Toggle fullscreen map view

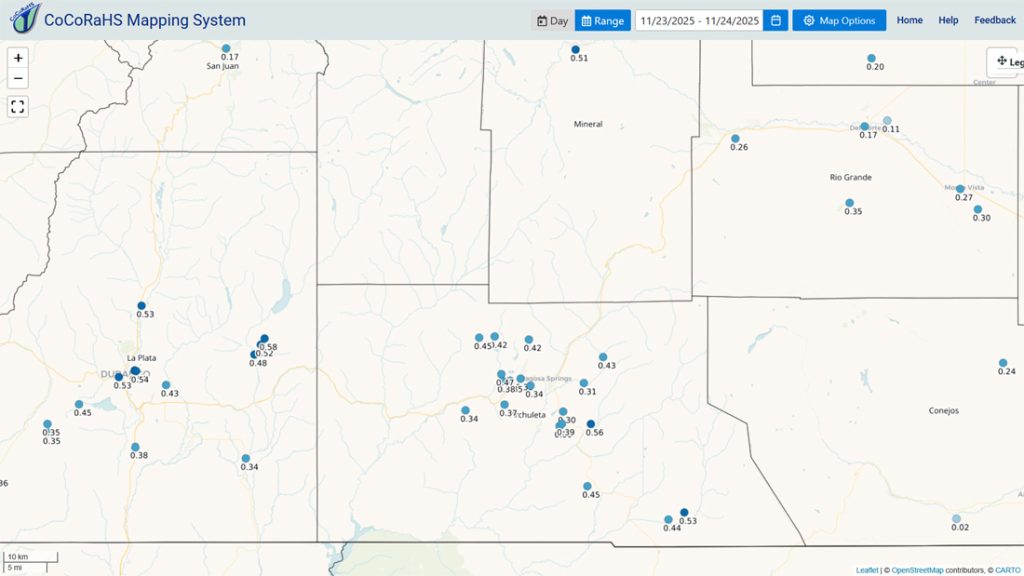point(18,106)
